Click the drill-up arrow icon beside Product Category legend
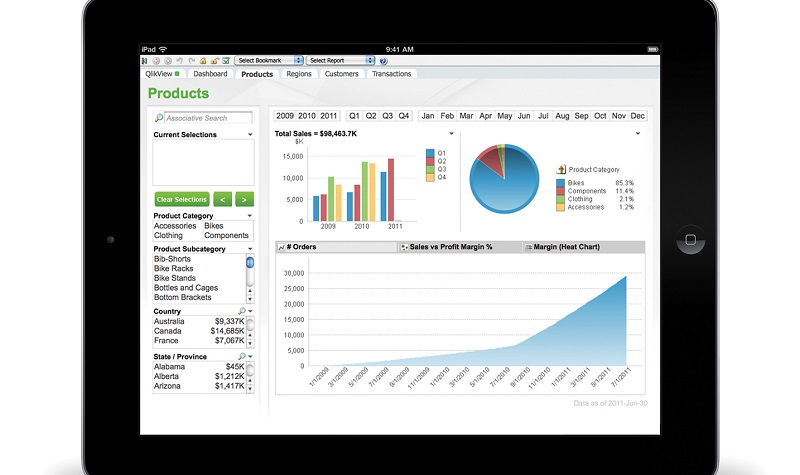 click(561, 169)
